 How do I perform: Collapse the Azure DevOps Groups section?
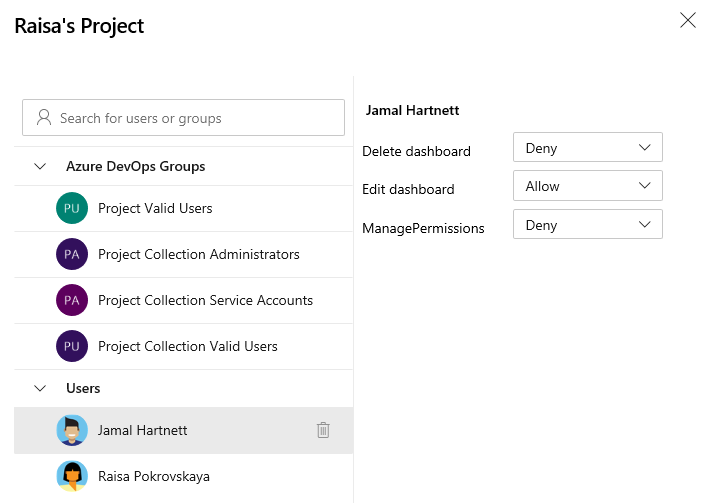click(40, 166)
